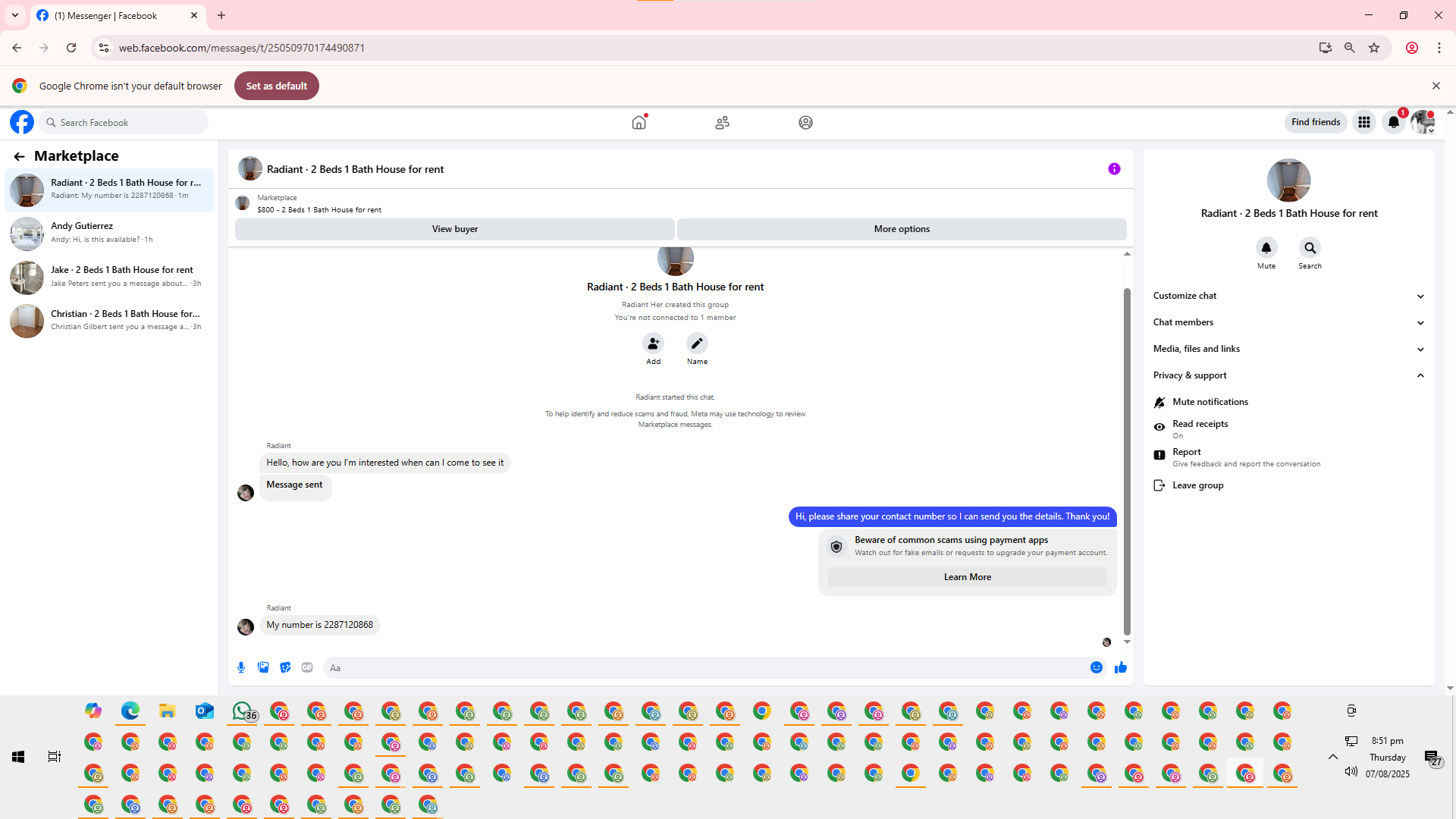Click the View buyer button
Viewport: 1456px width, 819px height.
455,229
